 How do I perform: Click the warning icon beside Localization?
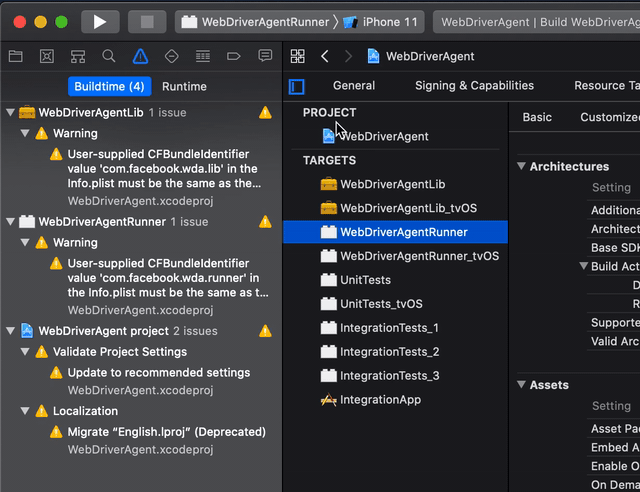(x=42, y=411)
